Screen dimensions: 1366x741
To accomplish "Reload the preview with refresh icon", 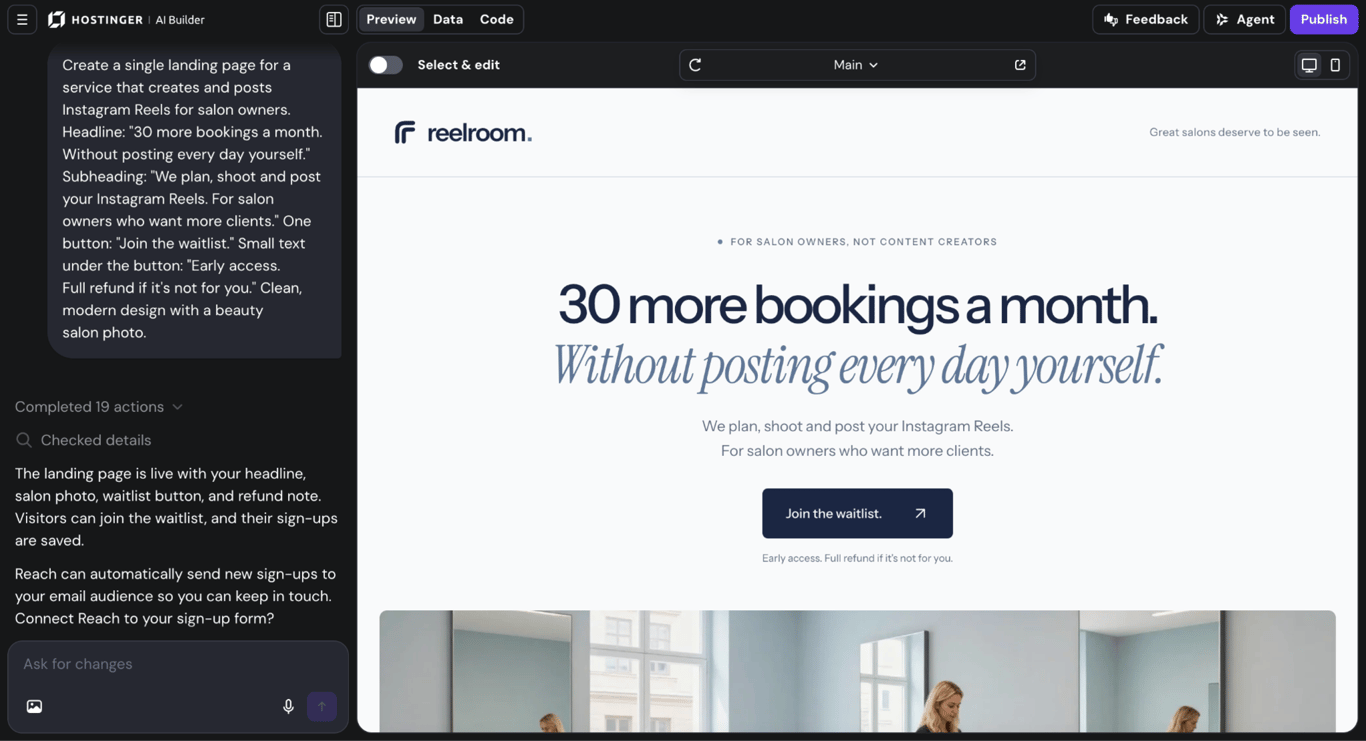I will click(695, 65).
